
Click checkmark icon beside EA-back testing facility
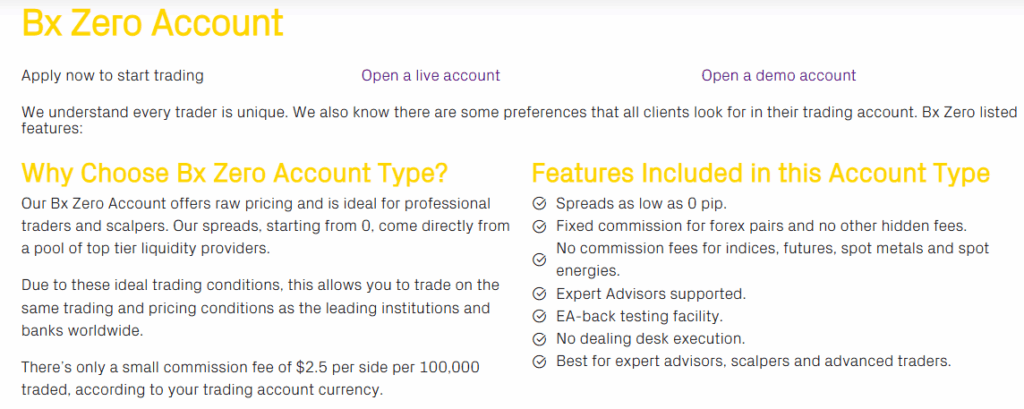pyautogui.click(x=539, y=317)
